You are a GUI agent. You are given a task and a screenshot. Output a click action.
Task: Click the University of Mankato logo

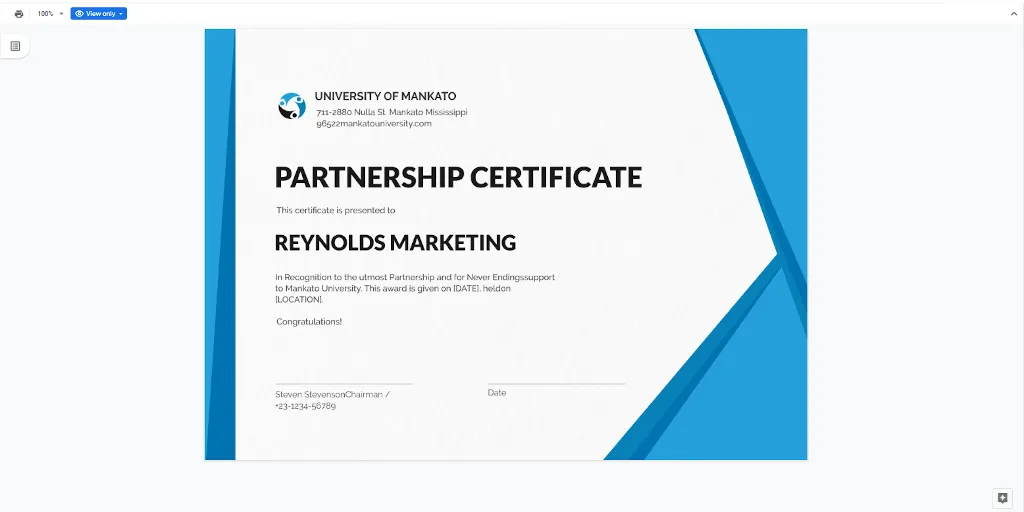click(292, 106)
